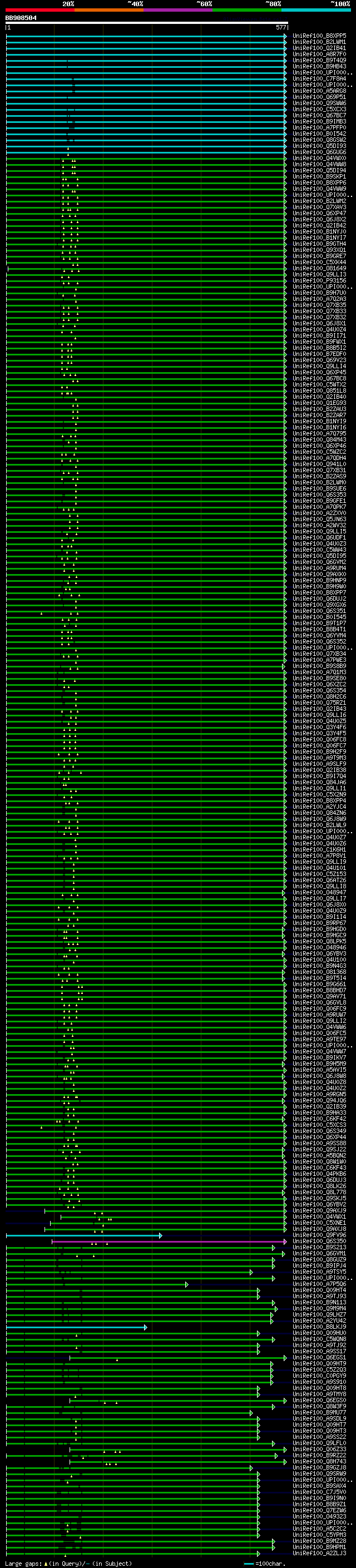This screenshot has height=1568, width=356.
Task: Select label UniRef100_A7PFP0
Action: (319, 128)
